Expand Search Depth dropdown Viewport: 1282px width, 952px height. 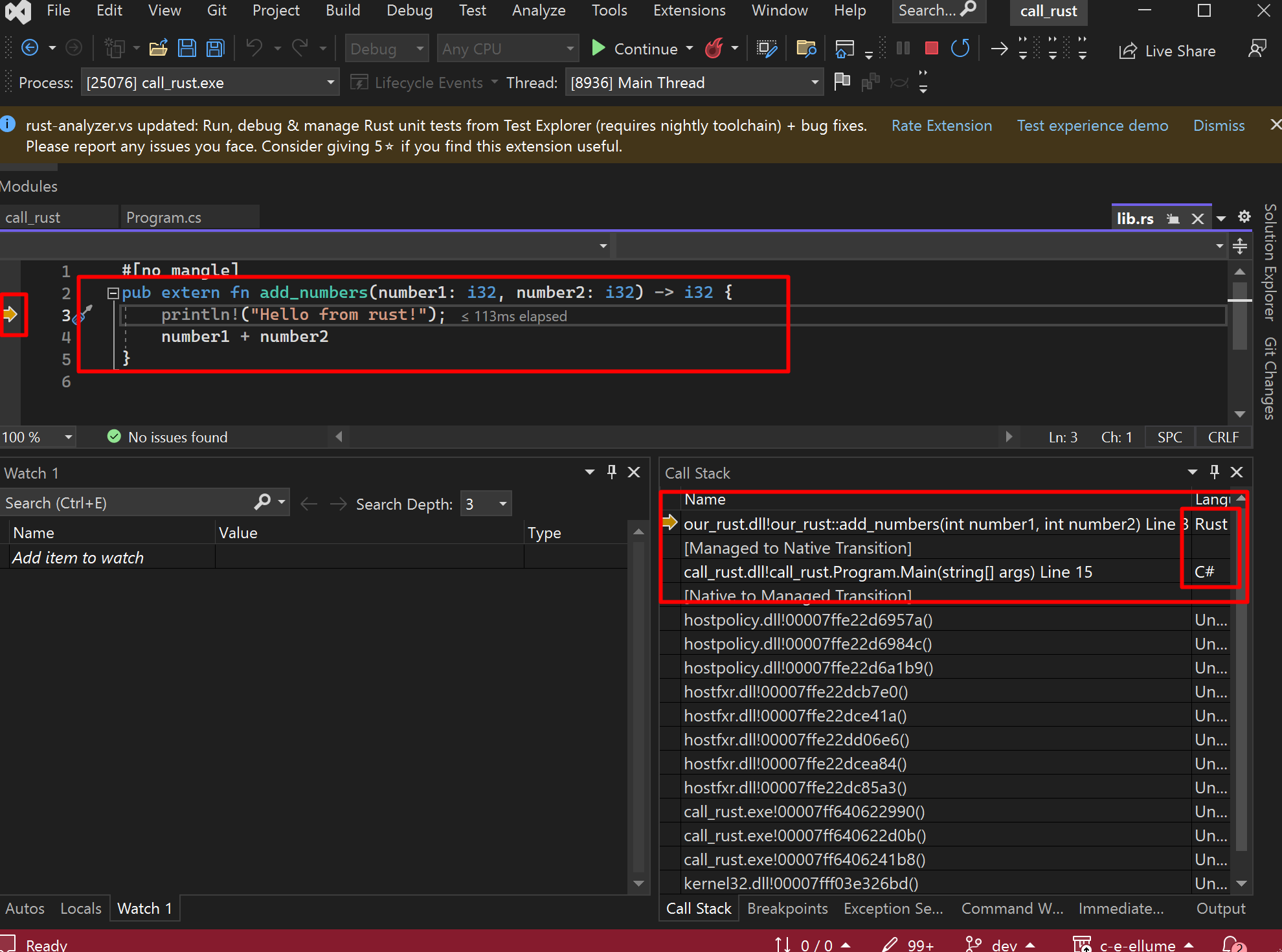coord(502,504)
